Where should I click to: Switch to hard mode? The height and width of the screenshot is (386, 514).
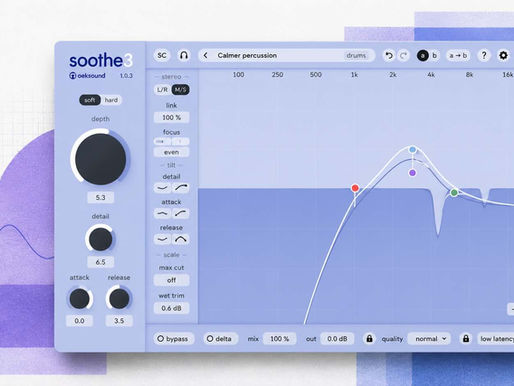[x=111, y=100]
